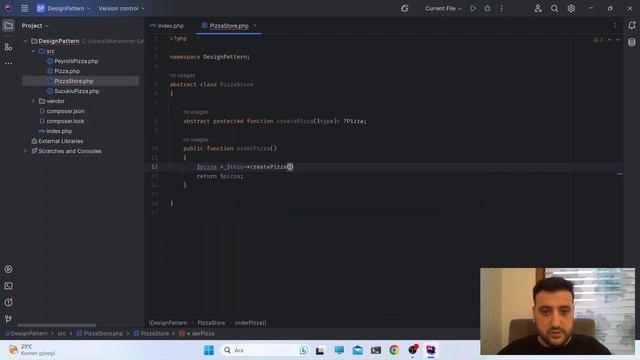This screenshot has width=640, height=360.
Task: Open IDE settings gear
Action: click(571, 8)
